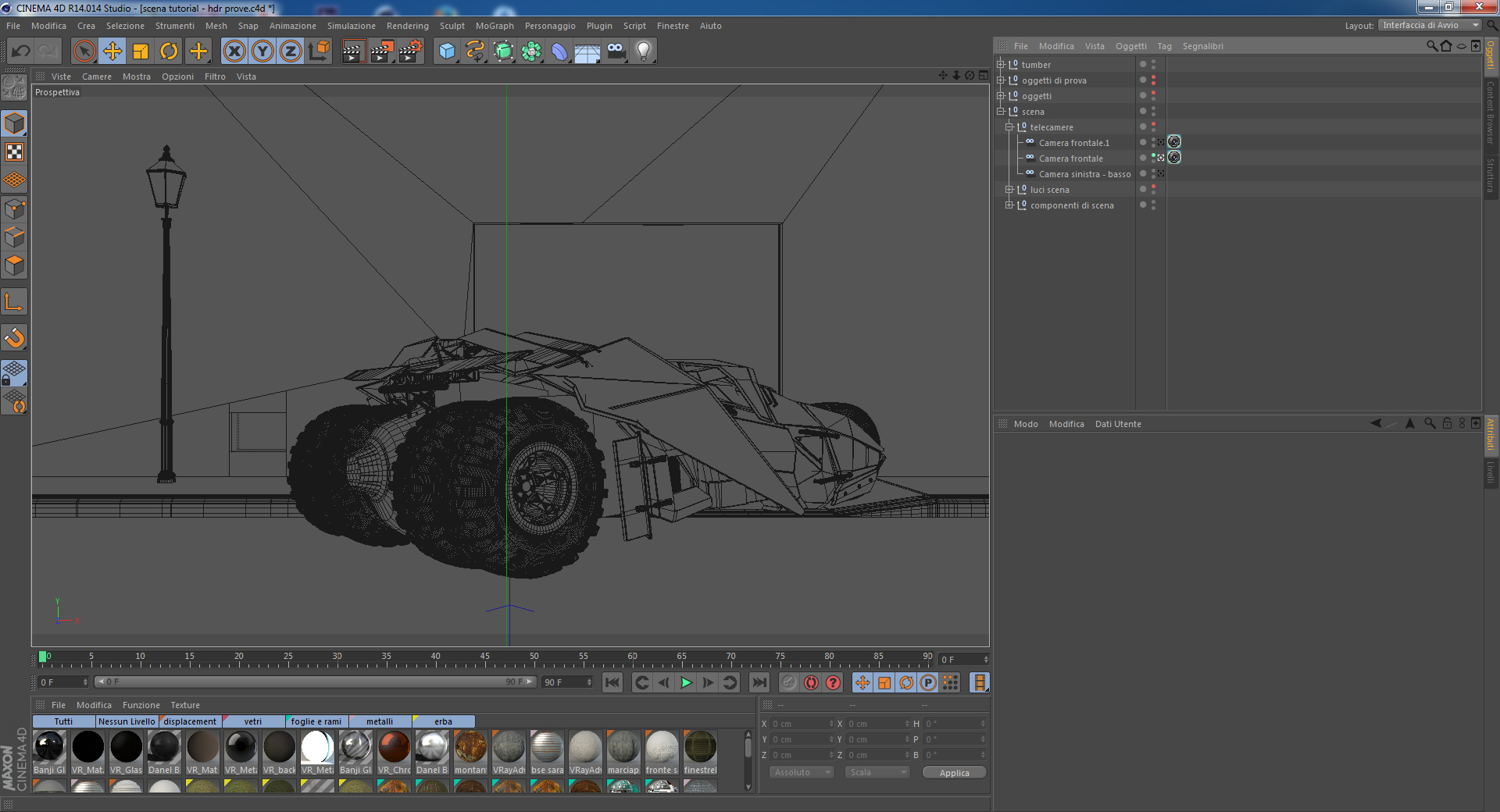Add a Cube primitive object
Viewport: 1500px width, 812px height.
pyautogui.click(x=447, y=52)
